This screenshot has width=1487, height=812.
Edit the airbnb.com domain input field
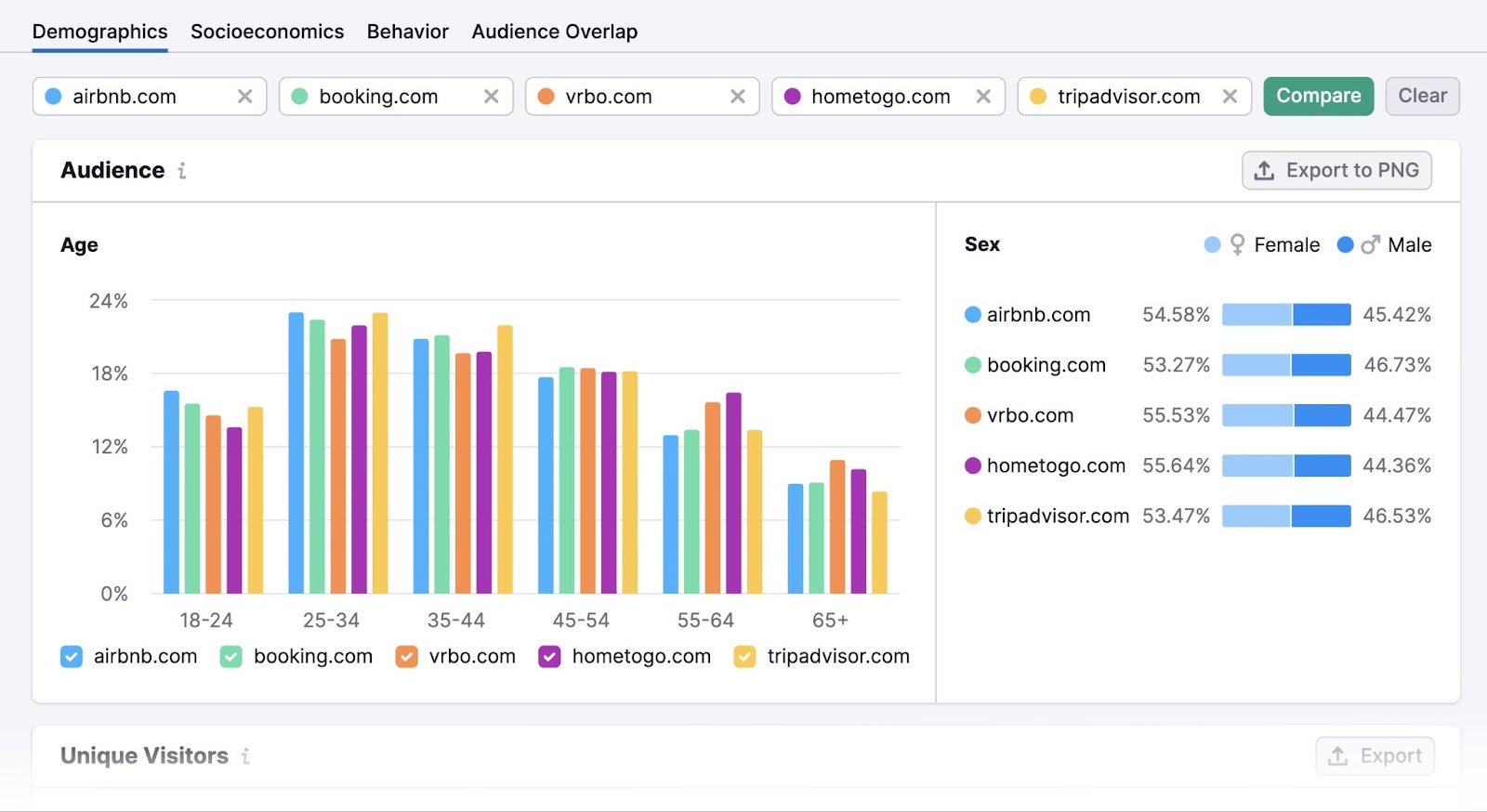pos(151,97)
